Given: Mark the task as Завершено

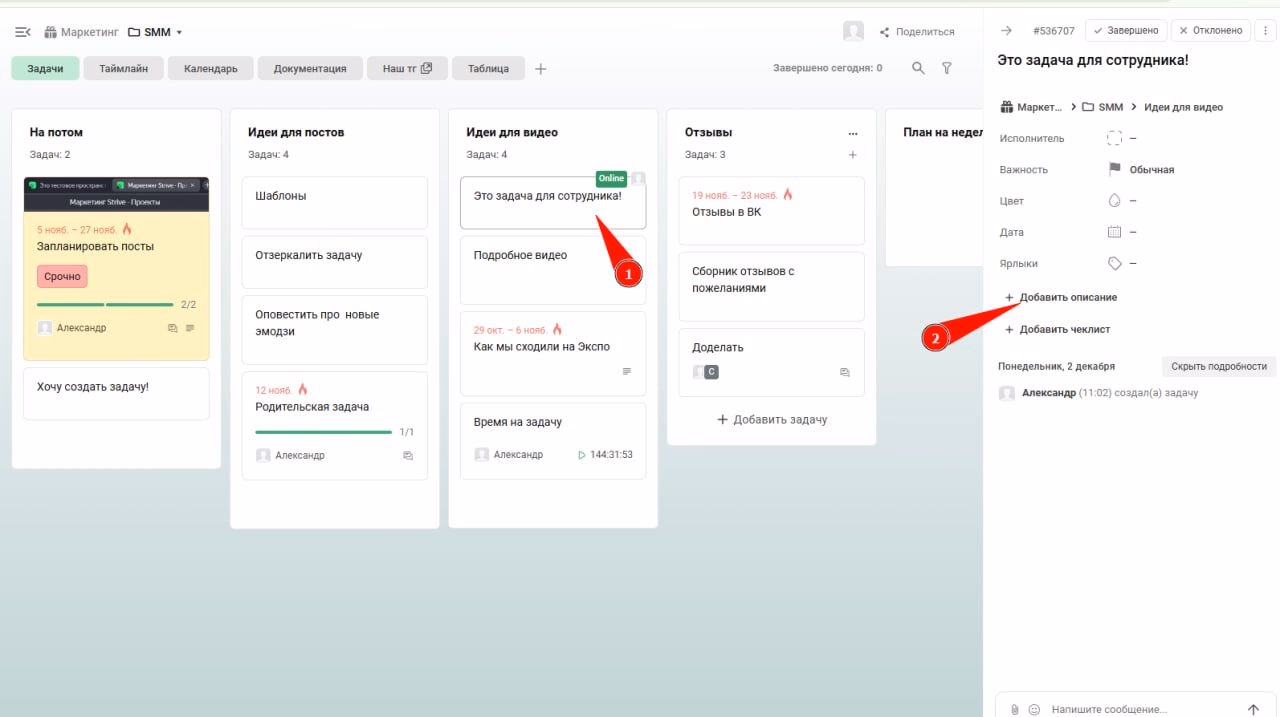Looking at the screenshot, I should coord(1126,31).
